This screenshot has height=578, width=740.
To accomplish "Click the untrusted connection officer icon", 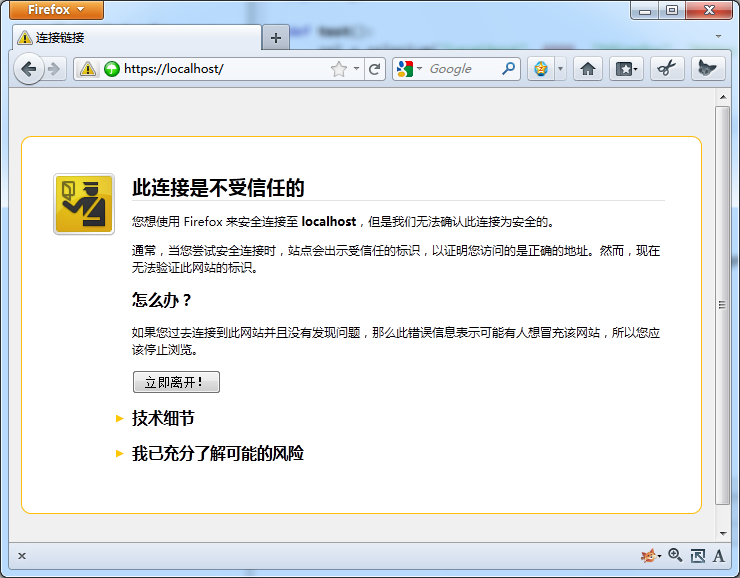I will click(x=84, y=204).
